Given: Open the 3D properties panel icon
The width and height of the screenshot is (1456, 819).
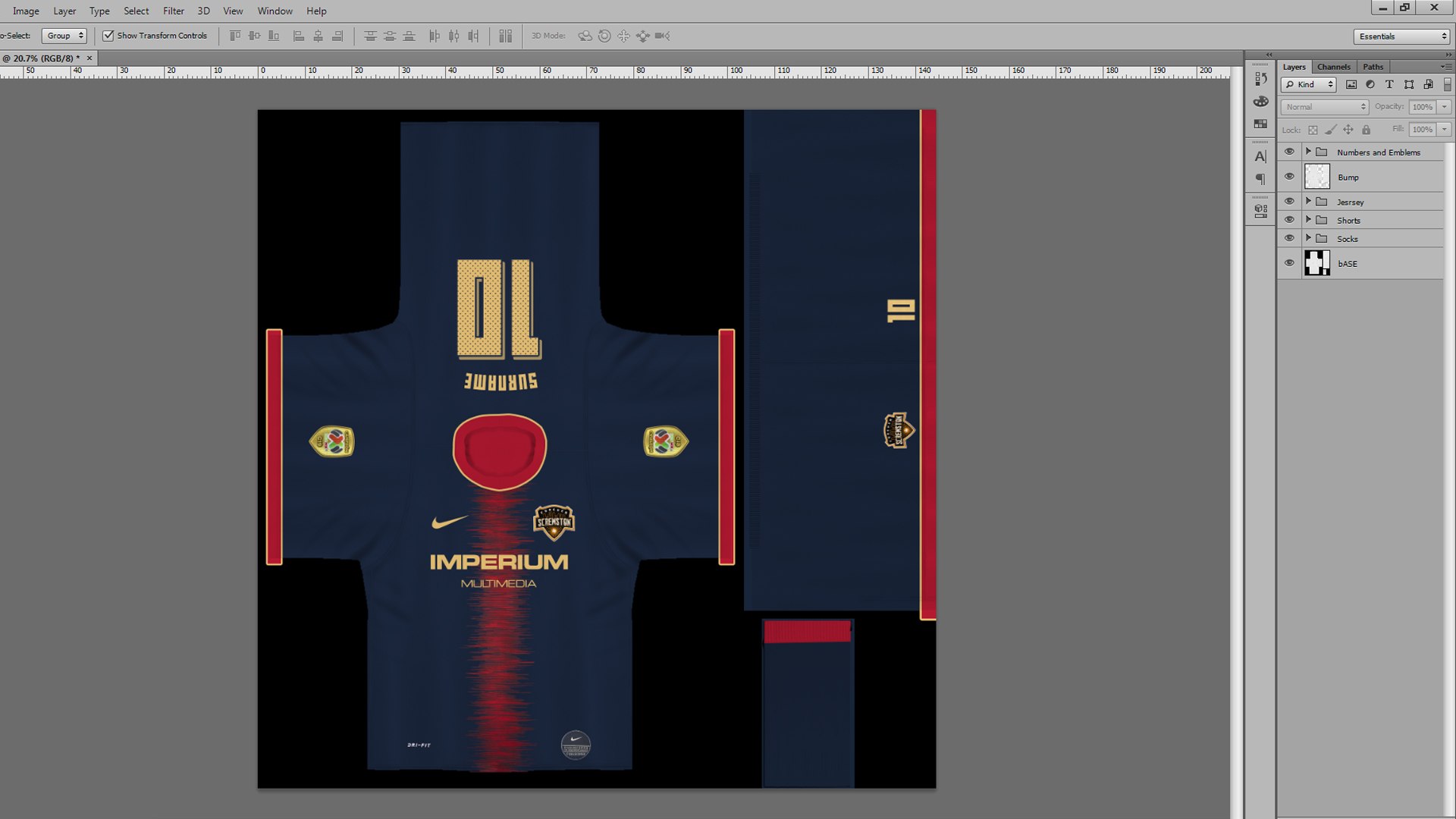Looking at the screenshot, I should 1260,212.
